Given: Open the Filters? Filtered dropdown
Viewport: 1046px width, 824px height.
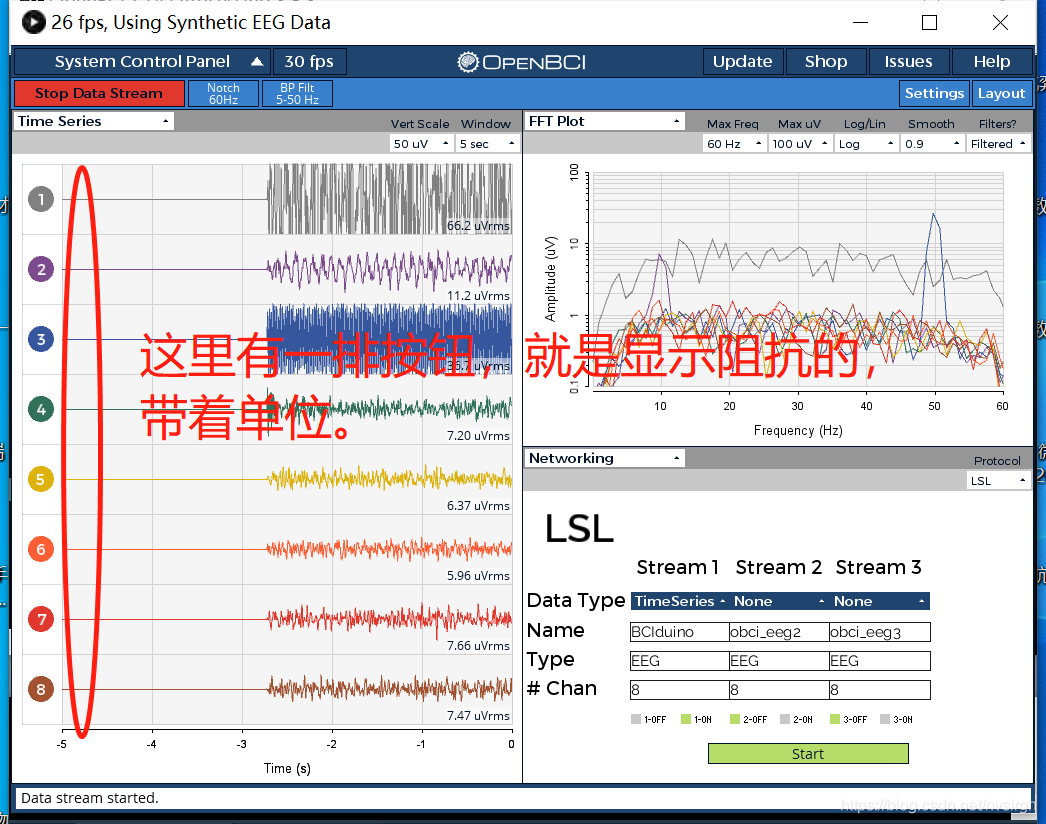Looking at the screenshot, I should pos(999,144).
